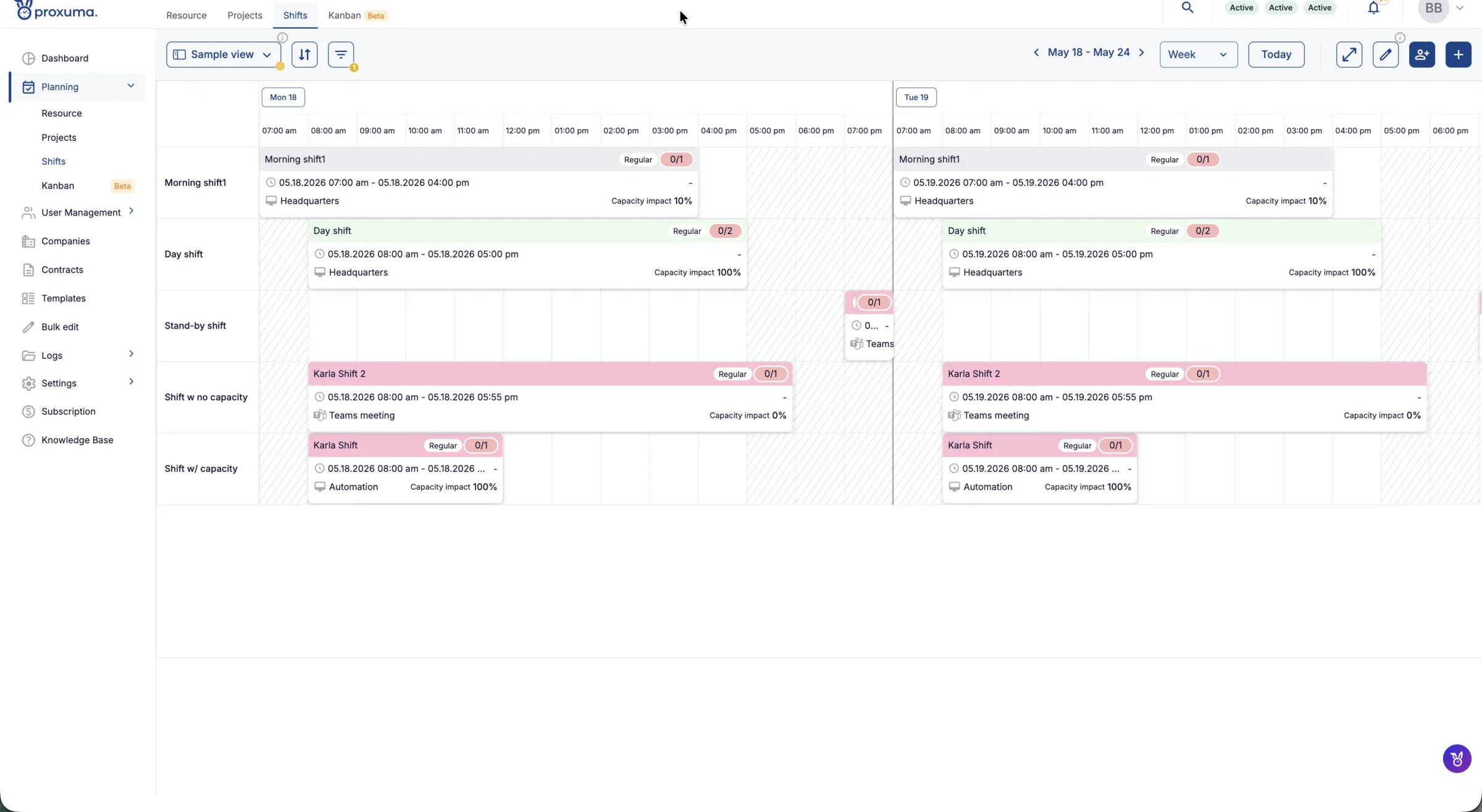Go to next week arrow
The image size is (1482, 812).
1142,52
